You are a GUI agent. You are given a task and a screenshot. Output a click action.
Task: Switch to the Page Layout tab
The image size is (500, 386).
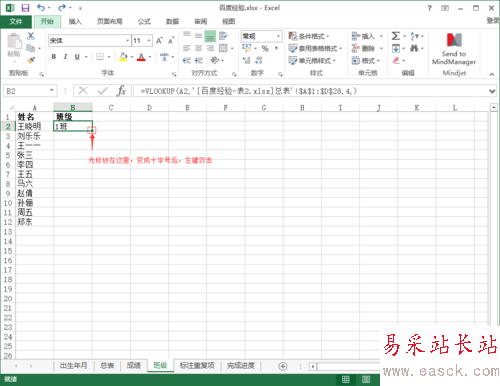click(110, 22)
